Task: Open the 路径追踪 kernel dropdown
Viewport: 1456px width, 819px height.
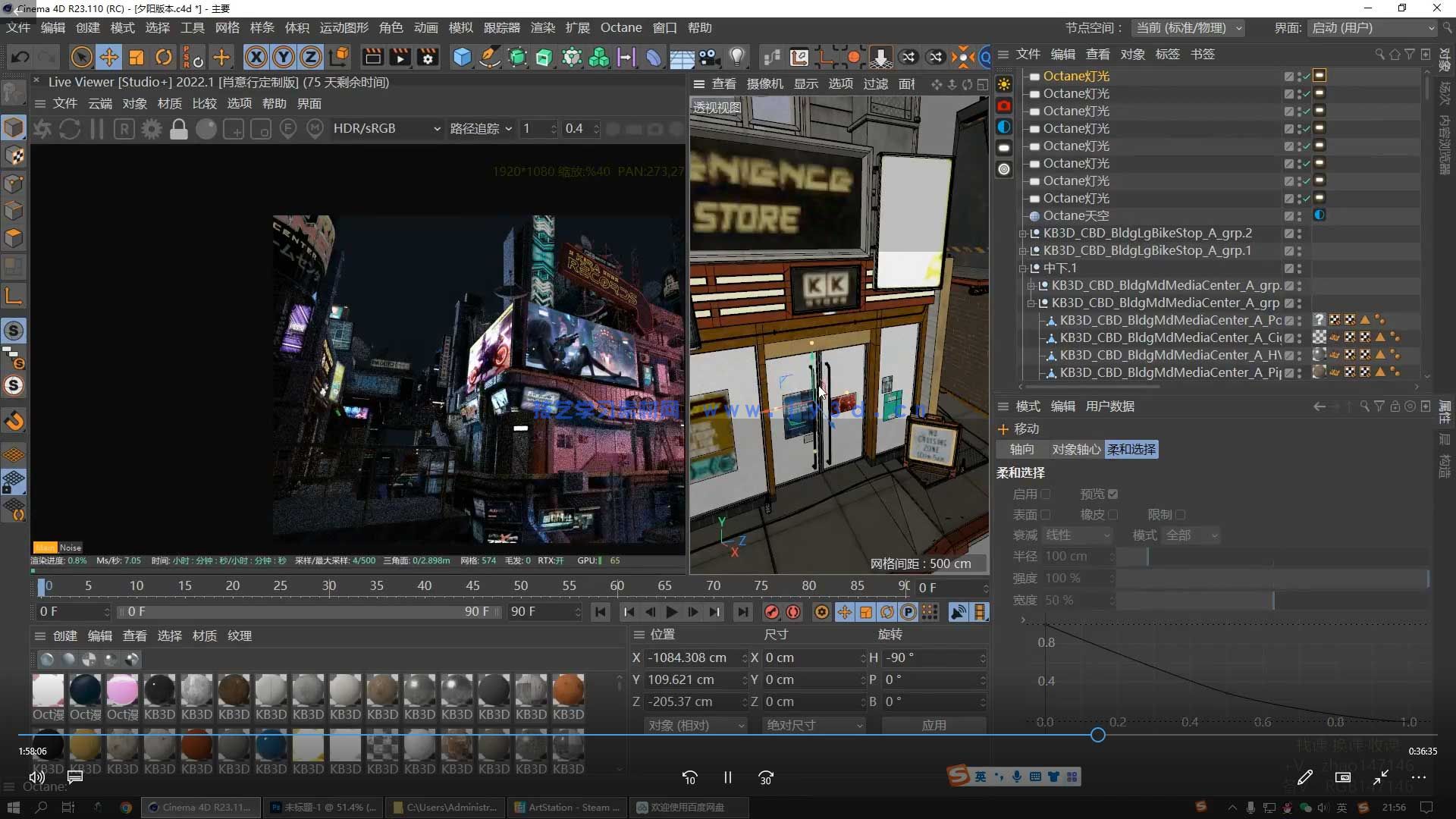Action: click(481, 129)
